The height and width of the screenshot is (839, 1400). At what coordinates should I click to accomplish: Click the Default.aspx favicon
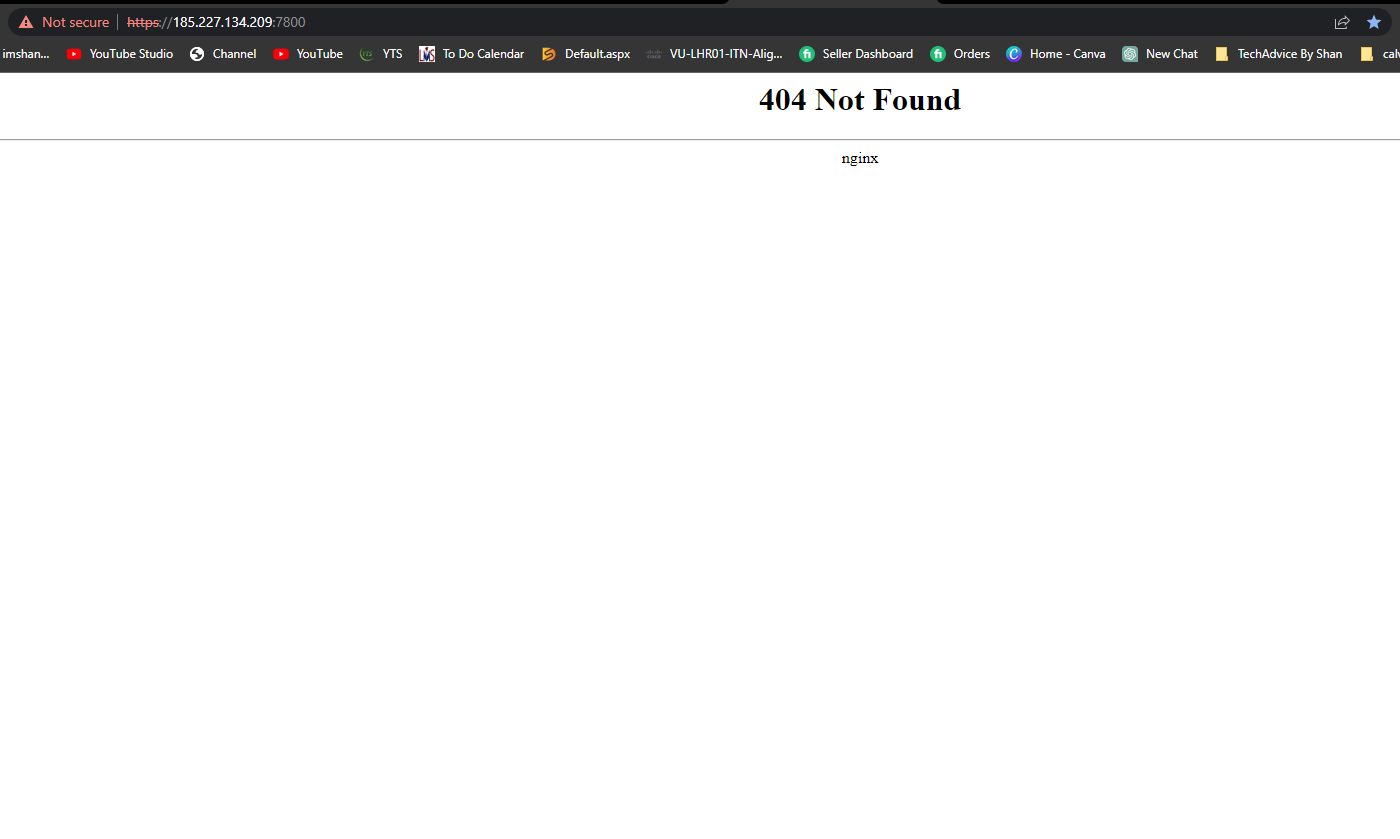coord(548,54)
